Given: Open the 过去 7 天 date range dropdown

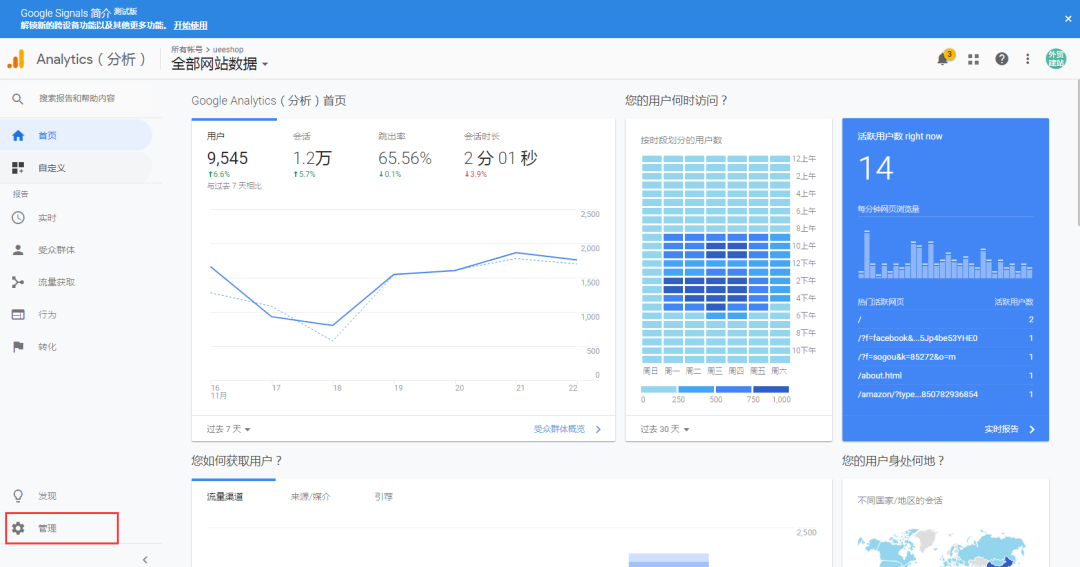Looking at the screenshot, I should click(x=229, y=429).
